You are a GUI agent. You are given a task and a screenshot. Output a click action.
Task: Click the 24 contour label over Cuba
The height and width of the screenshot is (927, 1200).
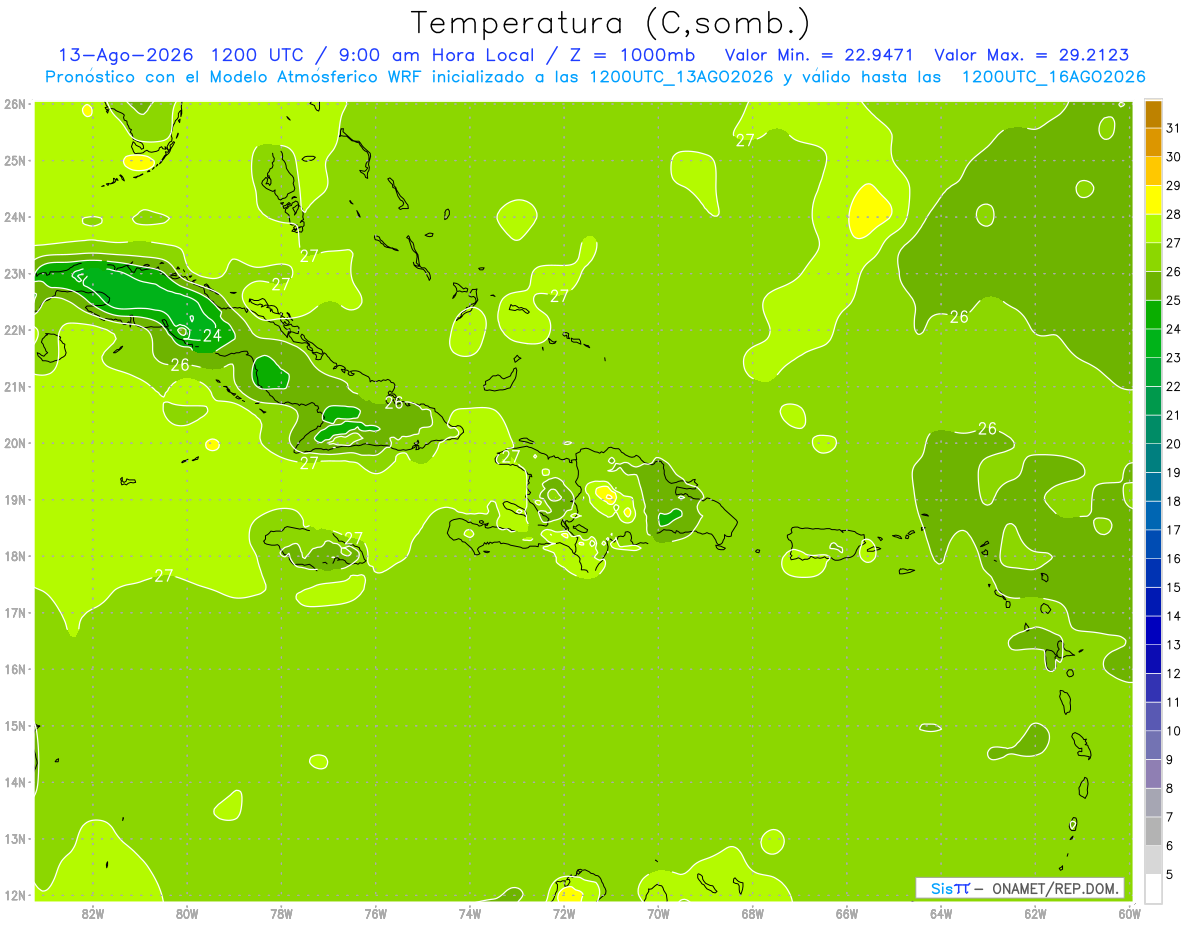212,336
